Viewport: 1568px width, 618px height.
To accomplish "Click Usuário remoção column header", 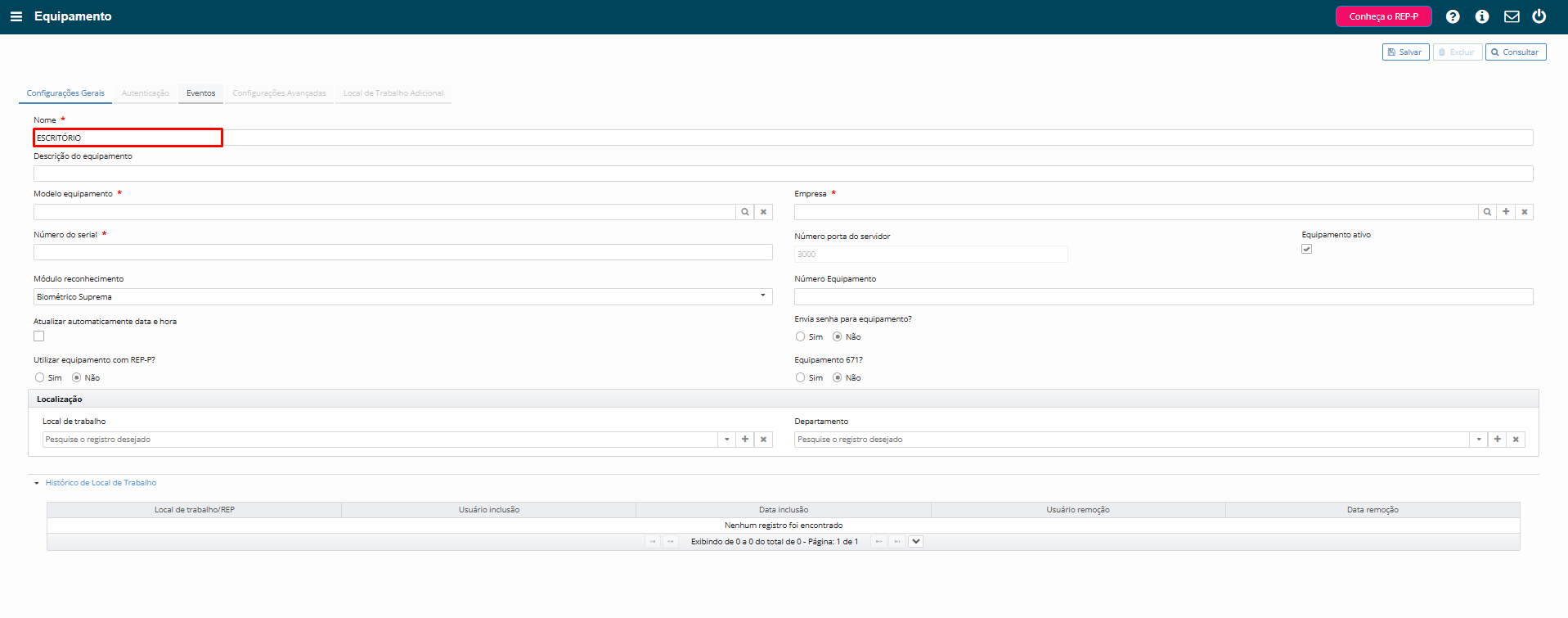I will 1078,510.
